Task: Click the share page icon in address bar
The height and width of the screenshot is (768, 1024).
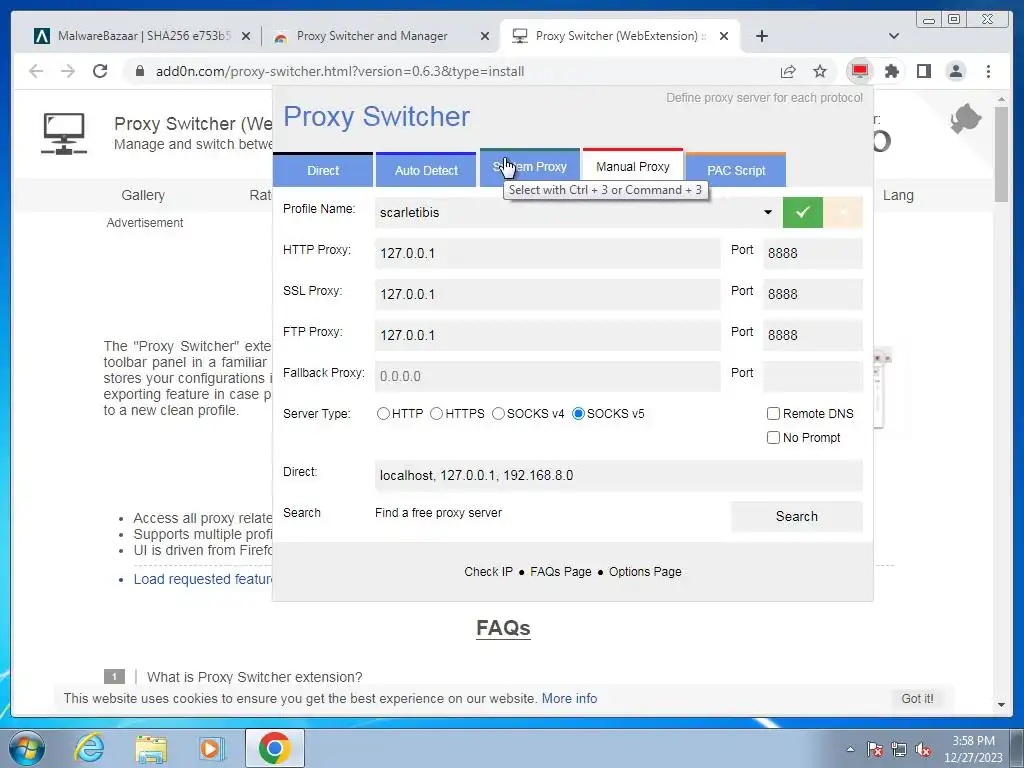Action: pyautogui.click(x=788, y=71)
